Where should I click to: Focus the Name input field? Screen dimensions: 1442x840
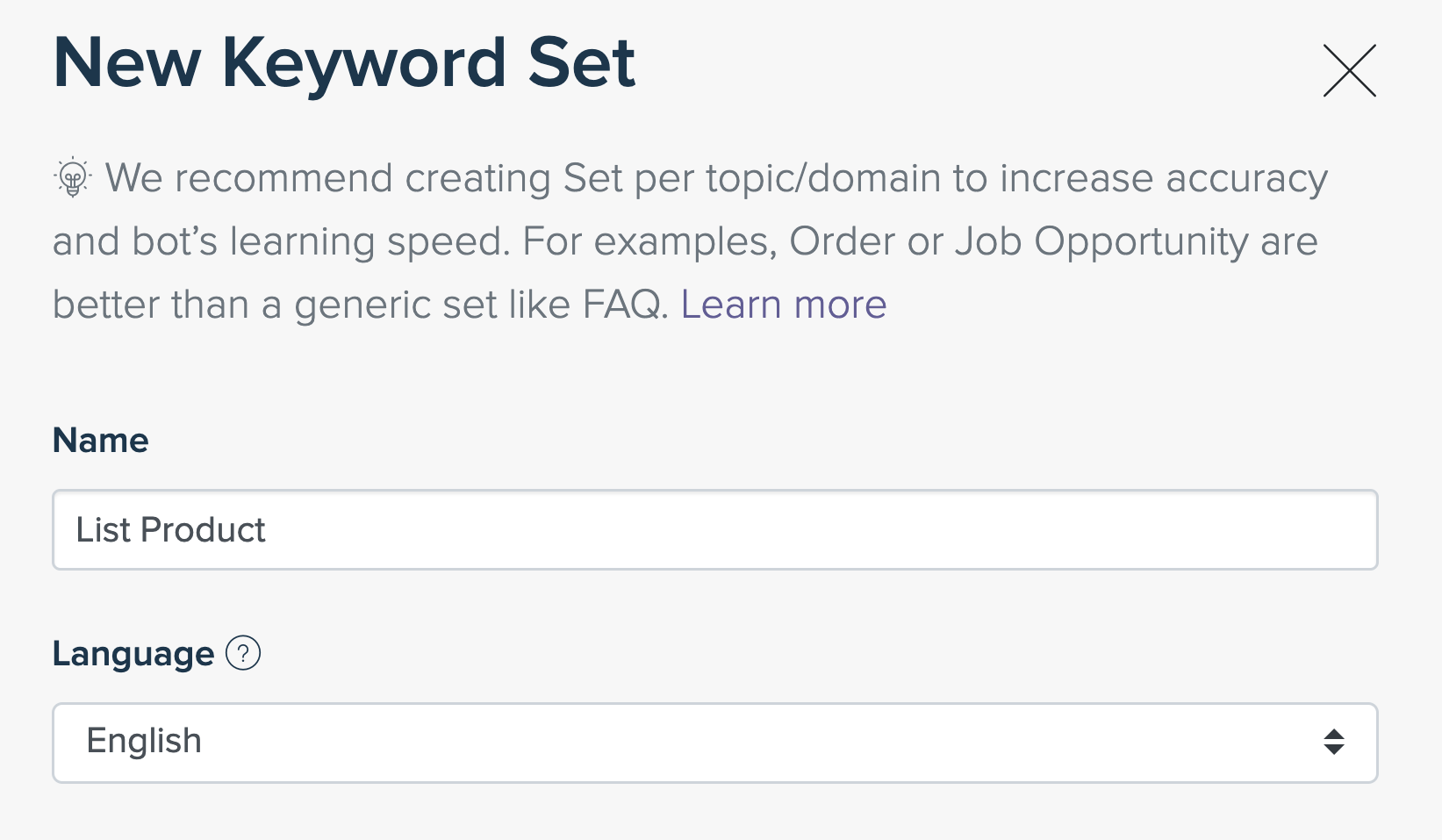[715, 529]
